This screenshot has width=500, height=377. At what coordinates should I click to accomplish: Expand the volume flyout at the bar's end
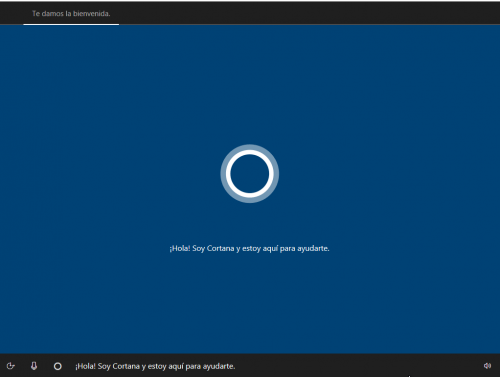[487, 366]
